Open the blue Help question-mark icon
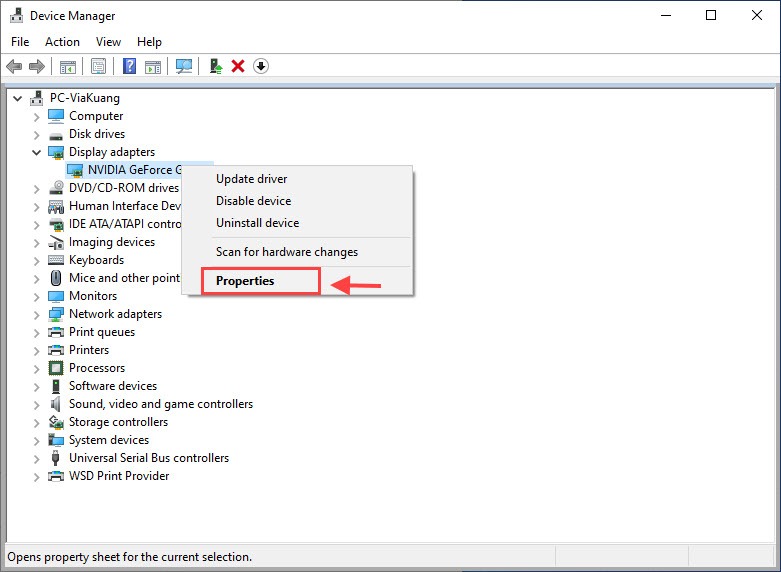781x572 pixels. point(130,66)
